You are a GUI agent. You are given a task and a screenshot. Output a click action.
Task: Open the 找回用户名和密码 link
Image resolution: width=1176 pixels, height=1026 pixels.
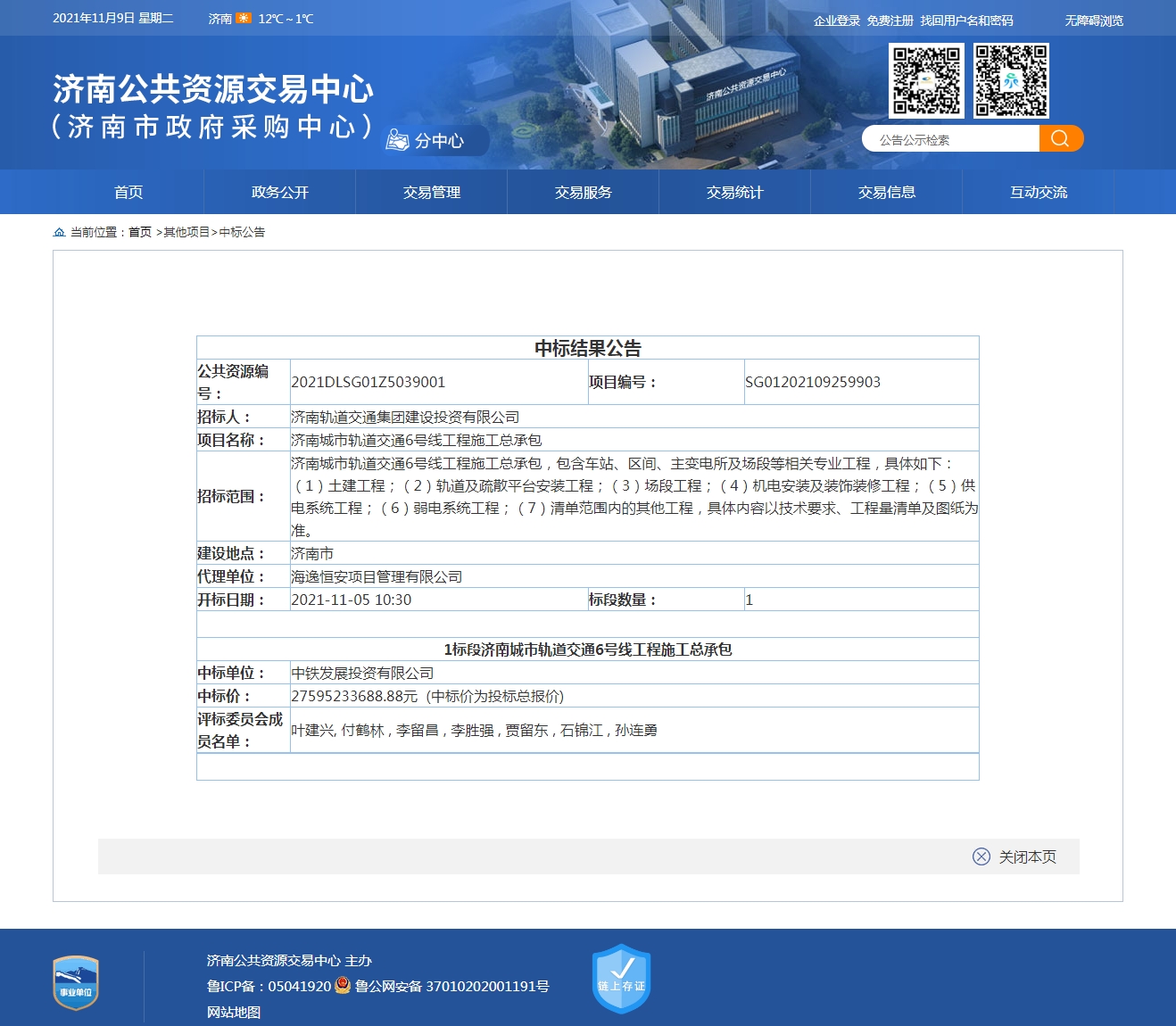[966, 21]
